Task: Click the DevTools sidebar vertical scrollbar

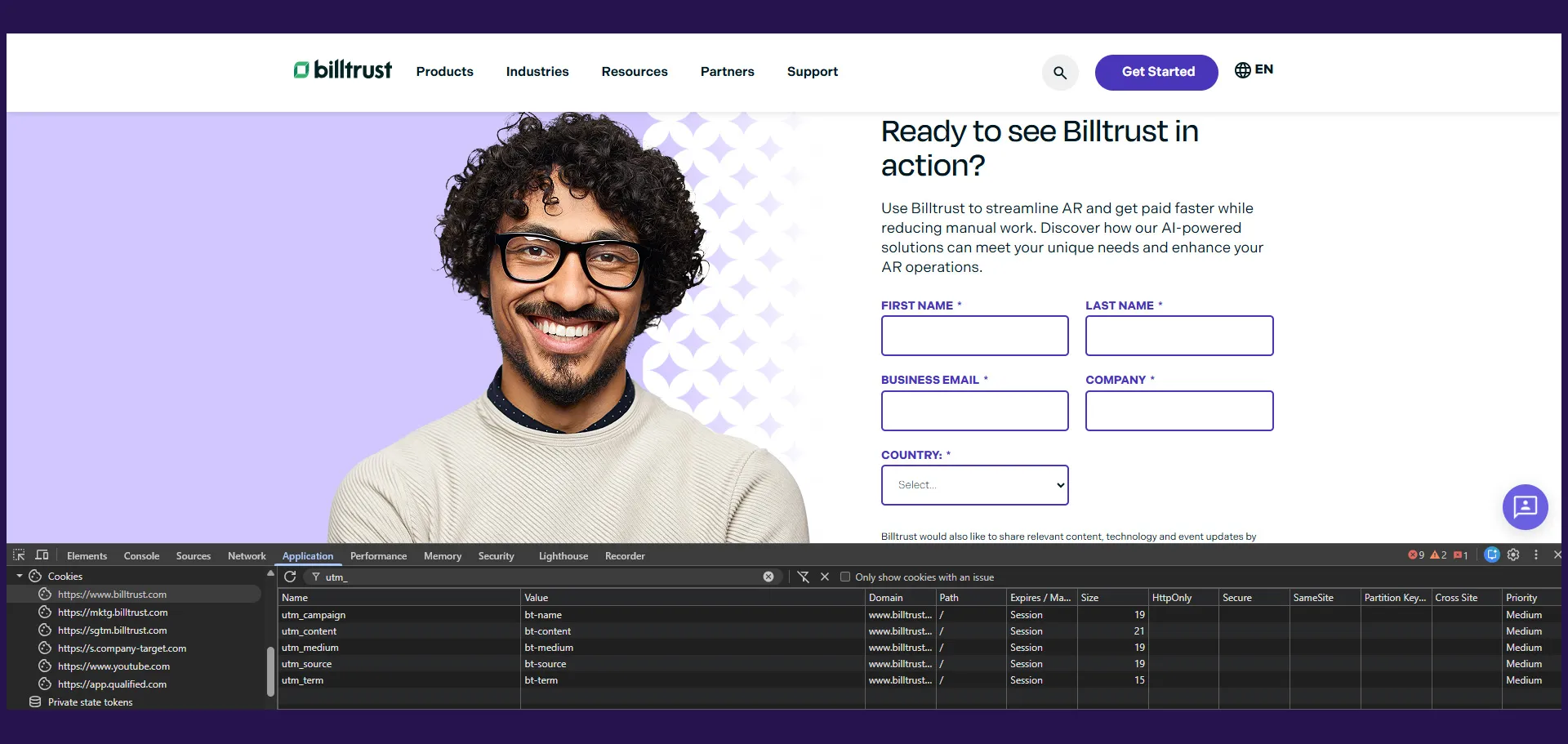Action: click(270, 671)
